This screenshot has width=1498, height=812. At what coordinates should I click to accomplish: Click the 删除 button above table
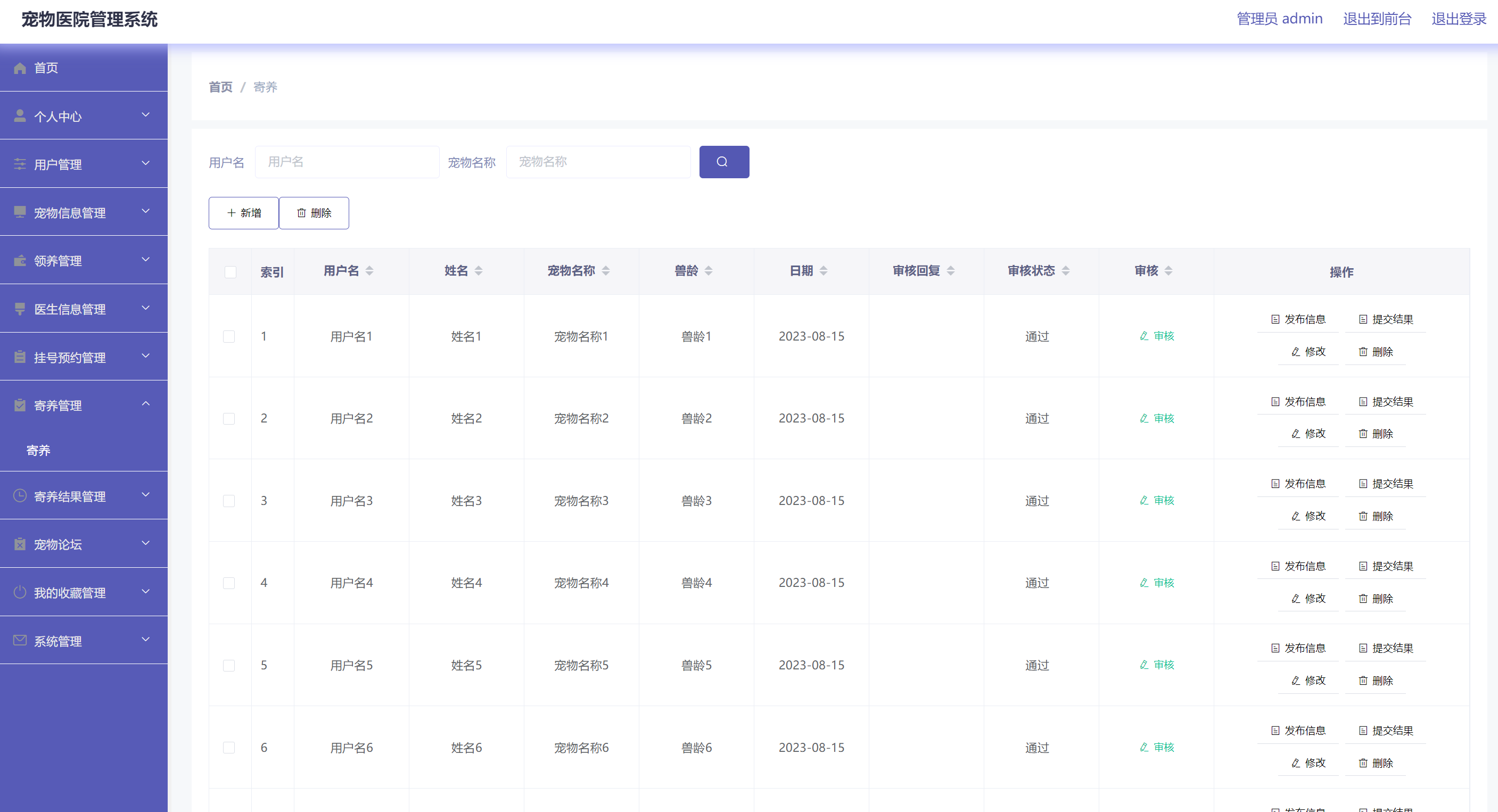tap(314, 213)
